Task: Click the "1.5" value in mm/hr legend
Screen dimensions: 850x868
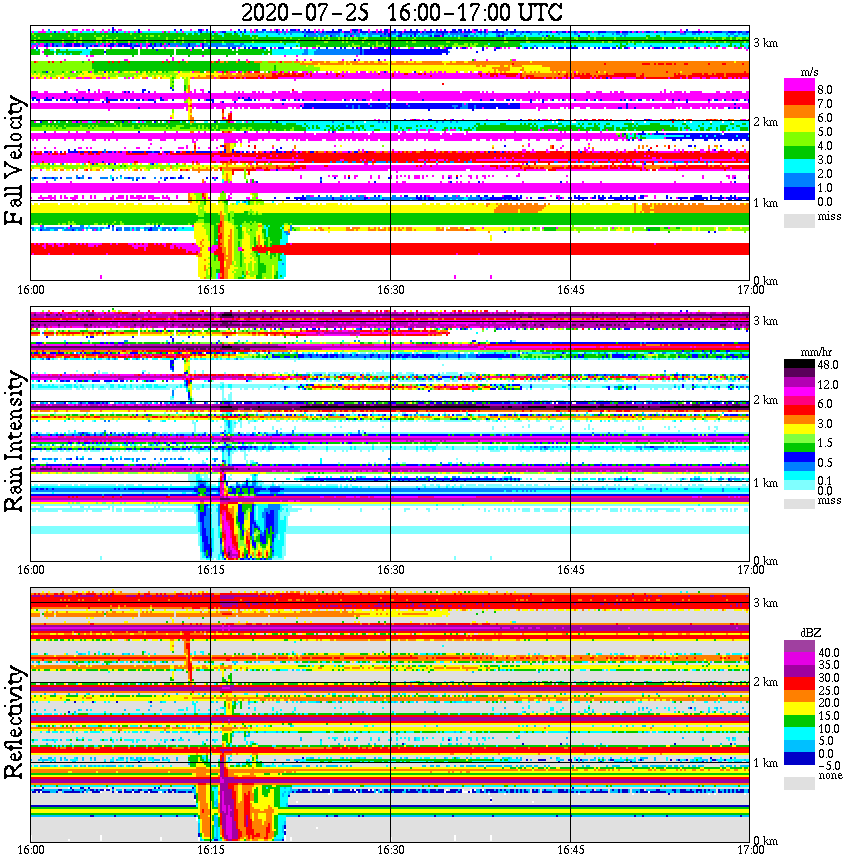Action: coord(825,442)
